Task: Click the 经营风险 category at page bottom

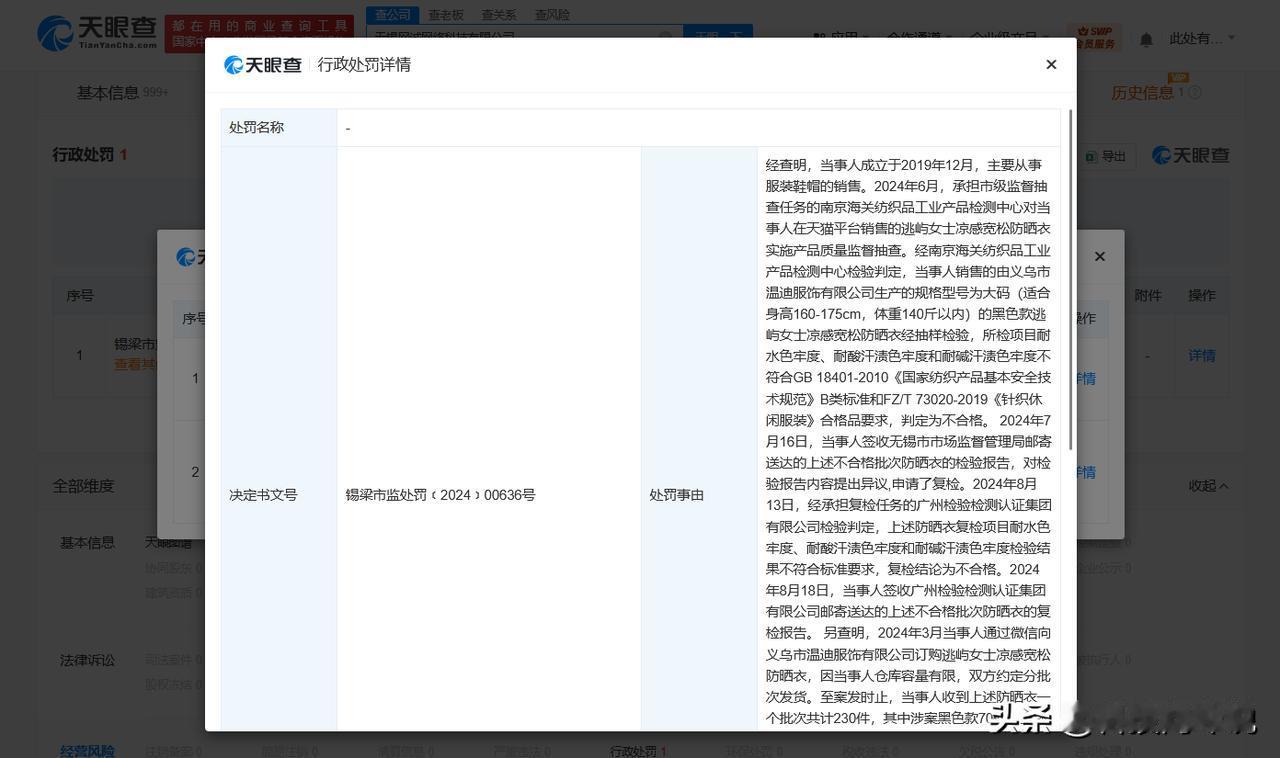Action: (87, 750)
